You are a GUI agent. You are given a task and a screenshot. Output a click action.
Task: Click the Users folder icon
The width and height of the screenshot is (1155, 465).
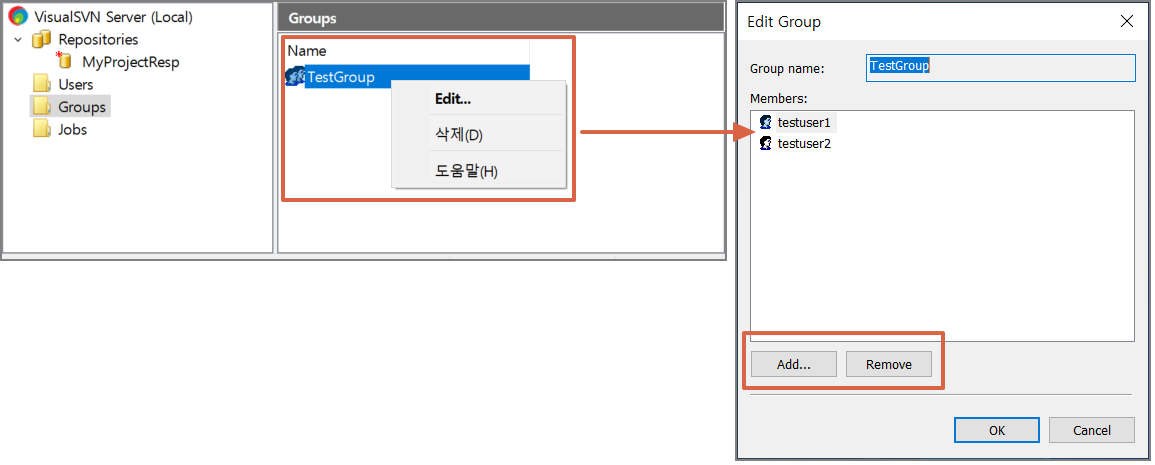click(42, 84)
